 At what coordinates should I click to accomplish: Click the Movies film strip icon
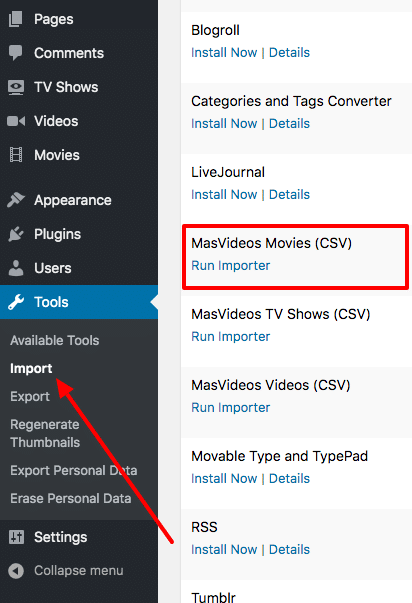[x=16, y=155]
